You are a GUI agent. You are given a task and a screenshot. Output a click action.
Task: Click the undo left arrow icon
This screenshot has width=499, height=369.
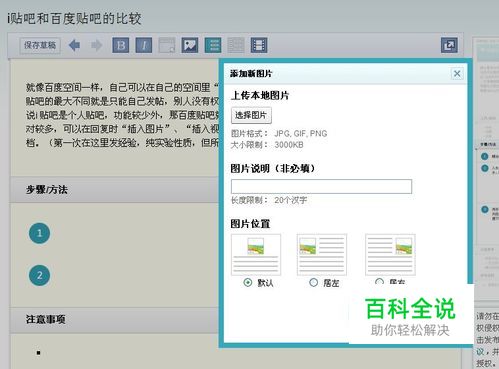coord(74,45)
